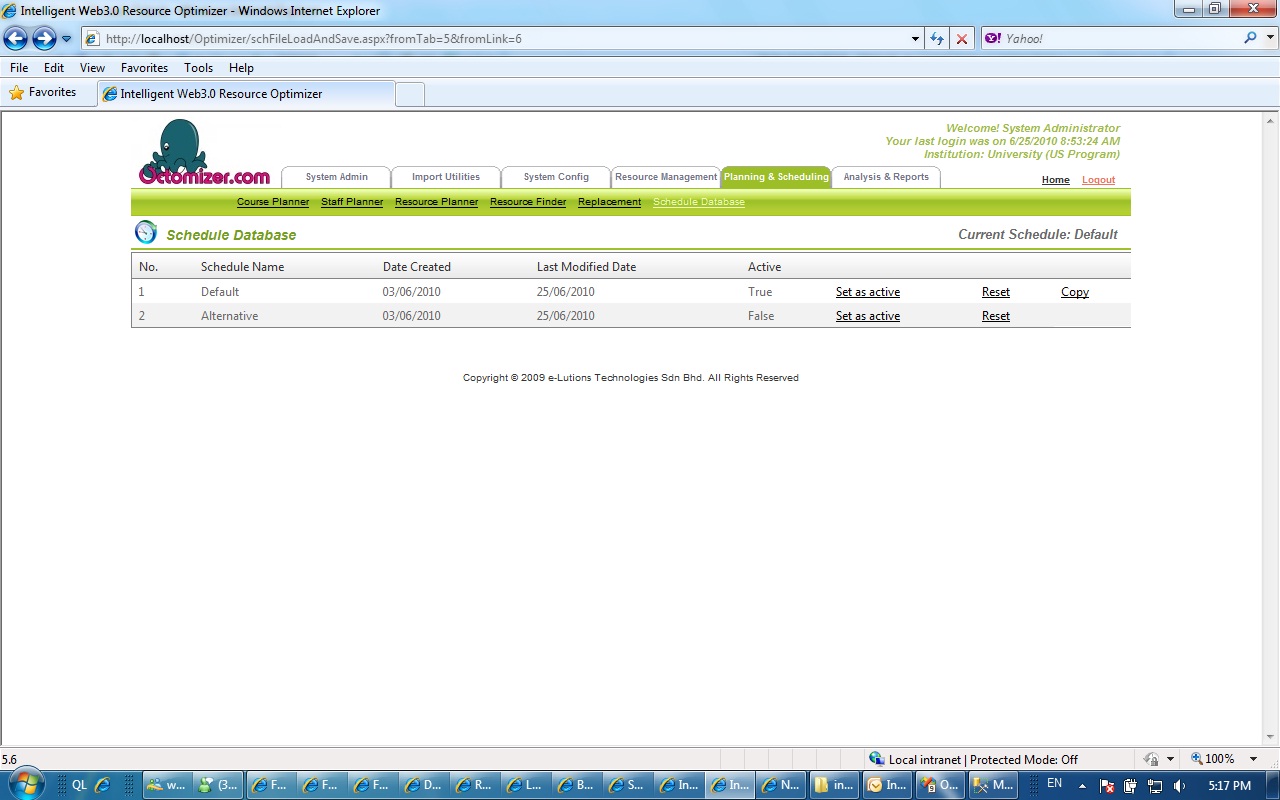Reset the Default schedule

pyautogui.click(x=996, y=292)
